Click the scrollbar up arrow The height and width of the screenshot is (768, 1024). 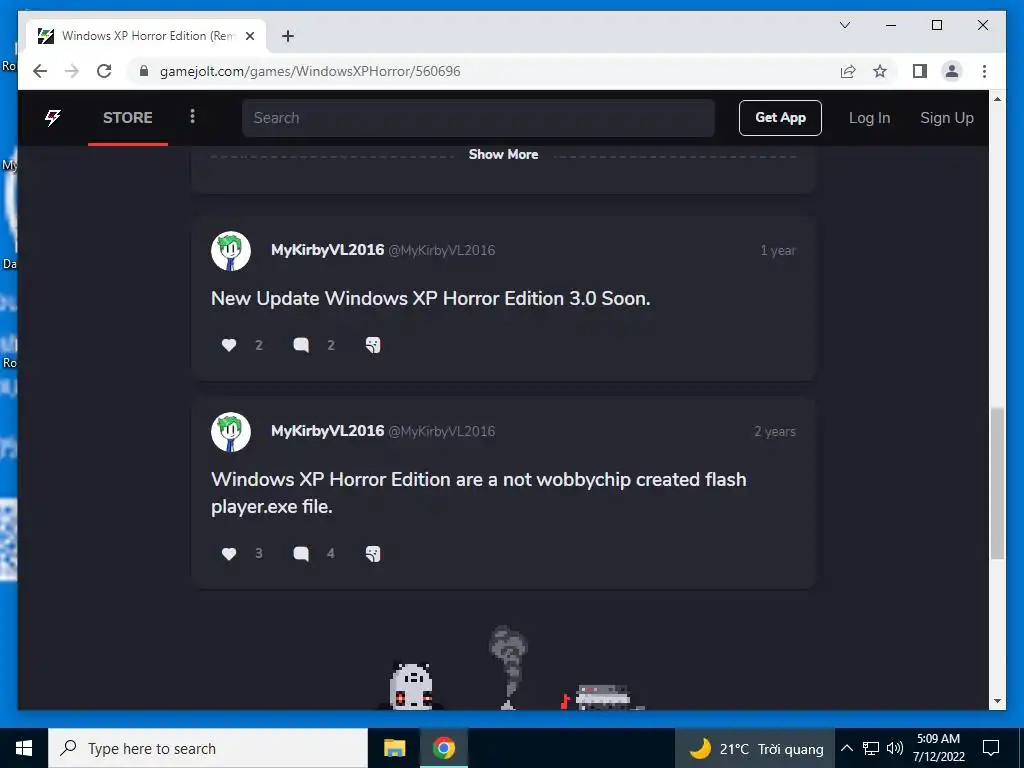click(997, 99)
